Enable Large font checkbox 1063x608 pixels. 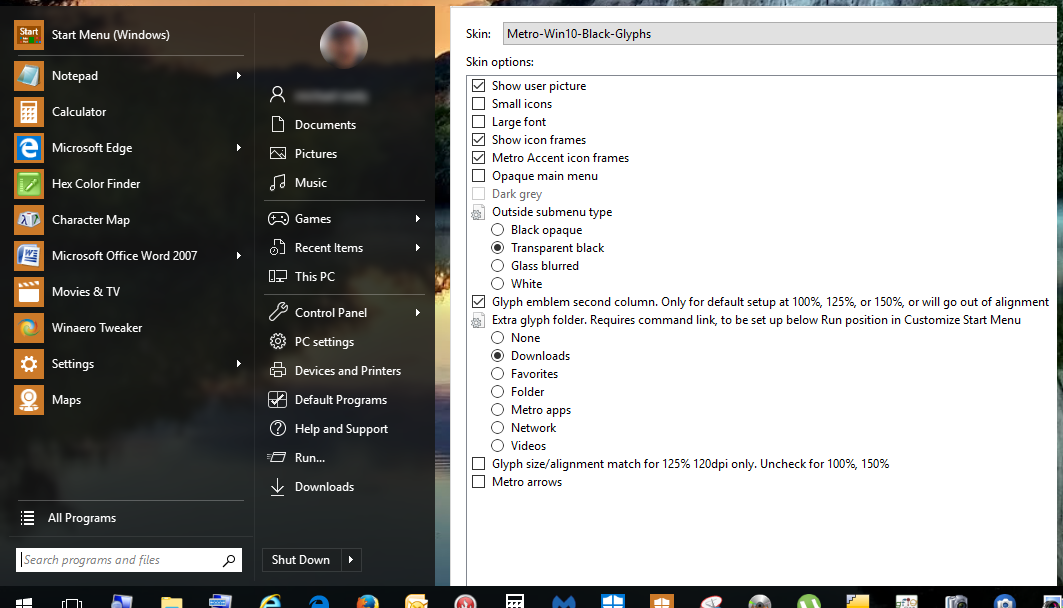[479, 121]
